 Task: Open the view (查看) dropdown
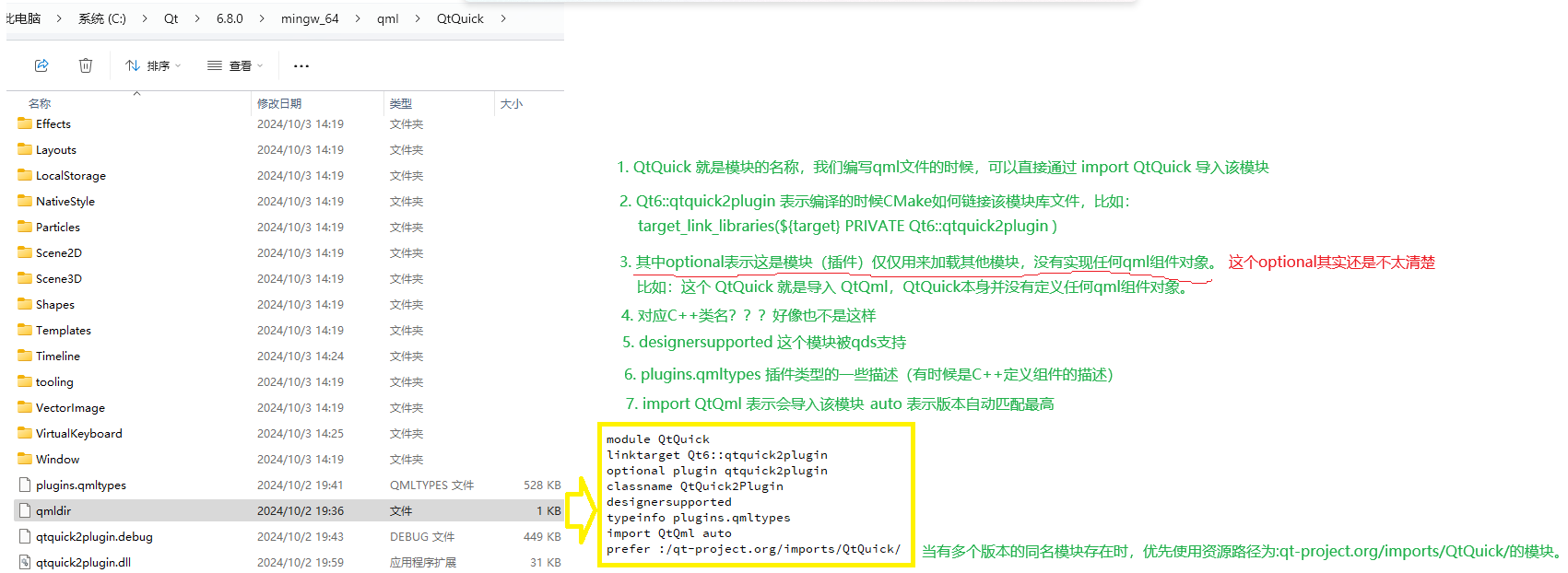235,65
